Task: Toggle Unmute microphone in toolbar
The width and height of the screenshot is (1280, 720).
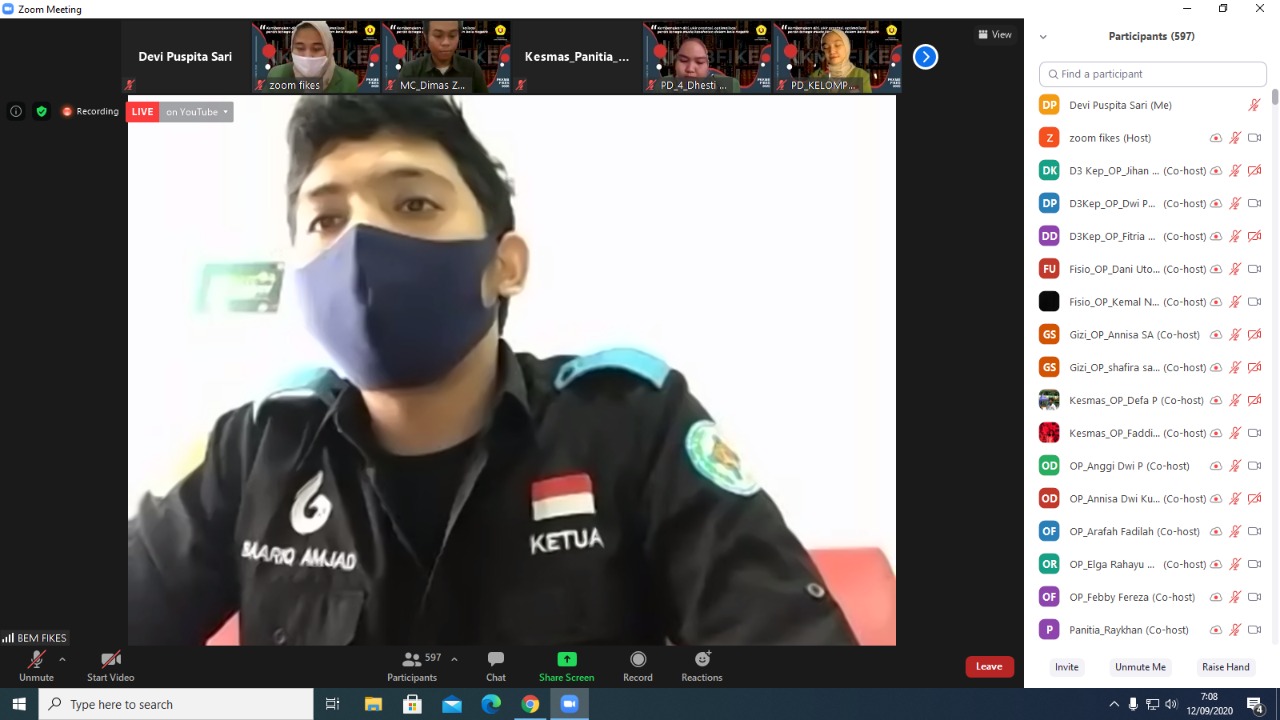Action: tap(36, 660)
